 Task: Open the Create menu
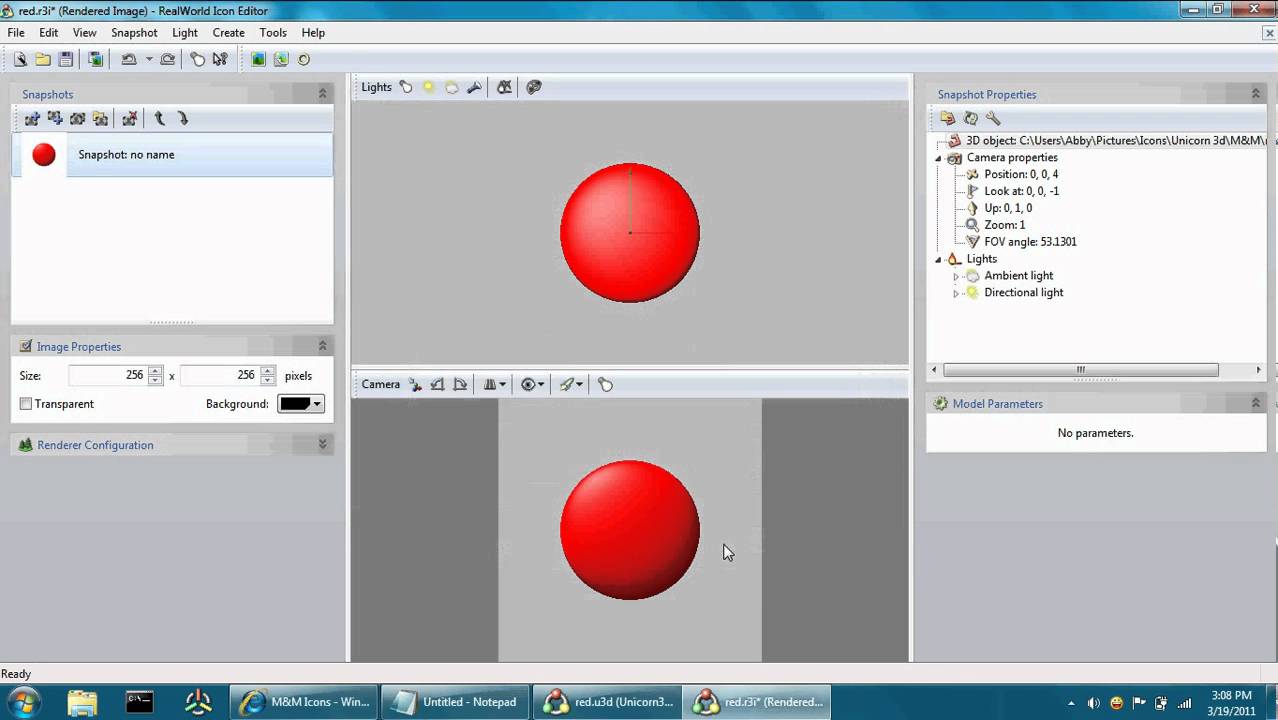pos(228,32)
